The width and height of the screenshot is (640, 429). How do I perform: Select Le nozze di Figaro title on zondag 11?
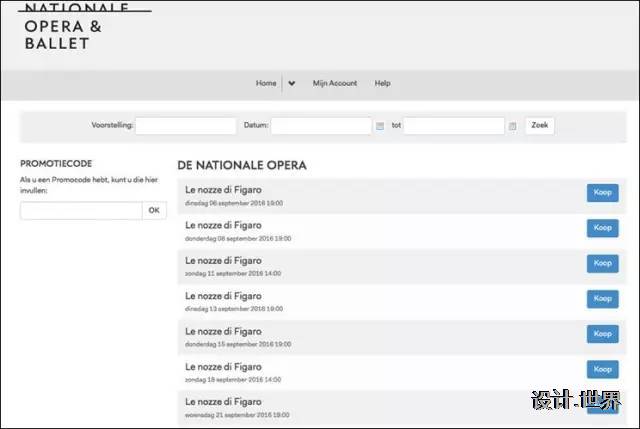[223, 260]
